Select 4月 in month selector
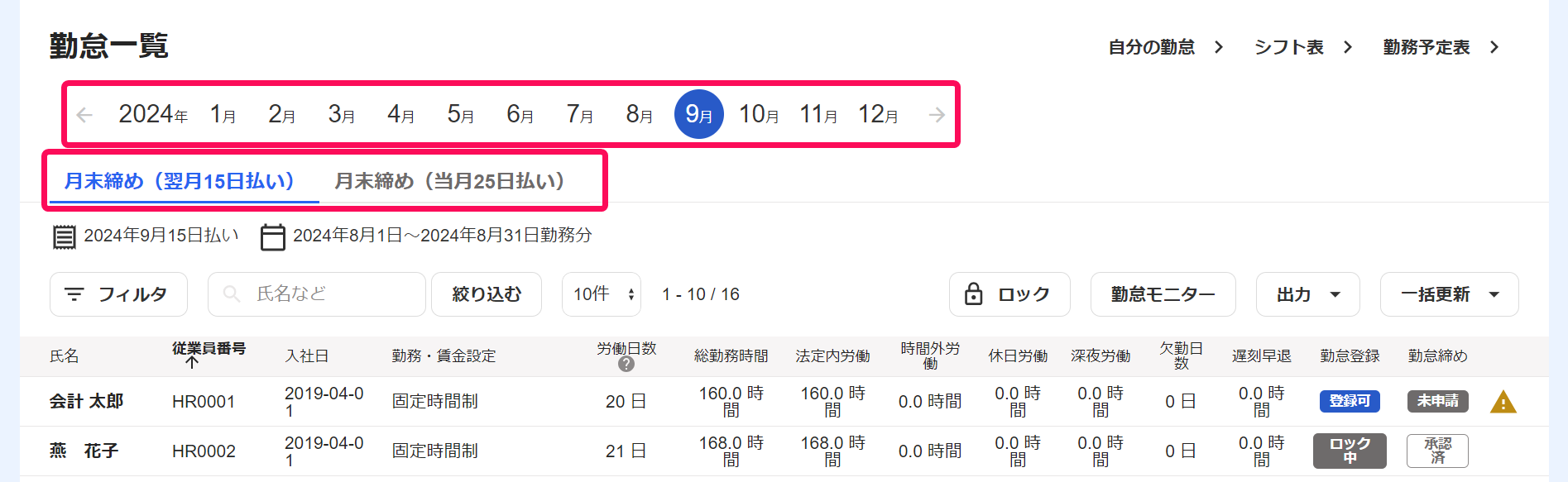The image size is (1568, 482). (400, 114)
